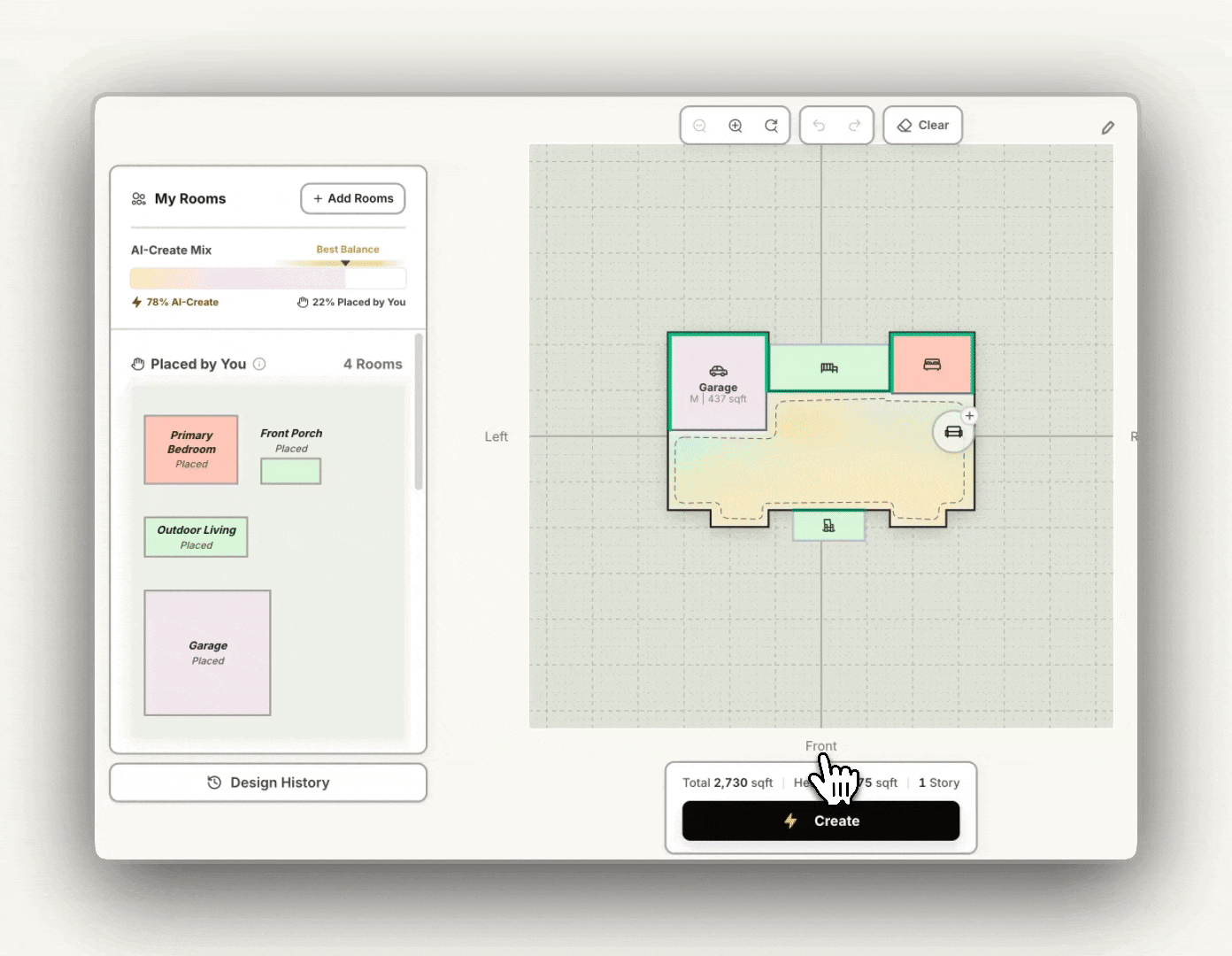Image resolution: width=1232 pixels, height=956 pixels.
Task: Click the Best Balance marker triangle
Action: click(x=345, y=262)
